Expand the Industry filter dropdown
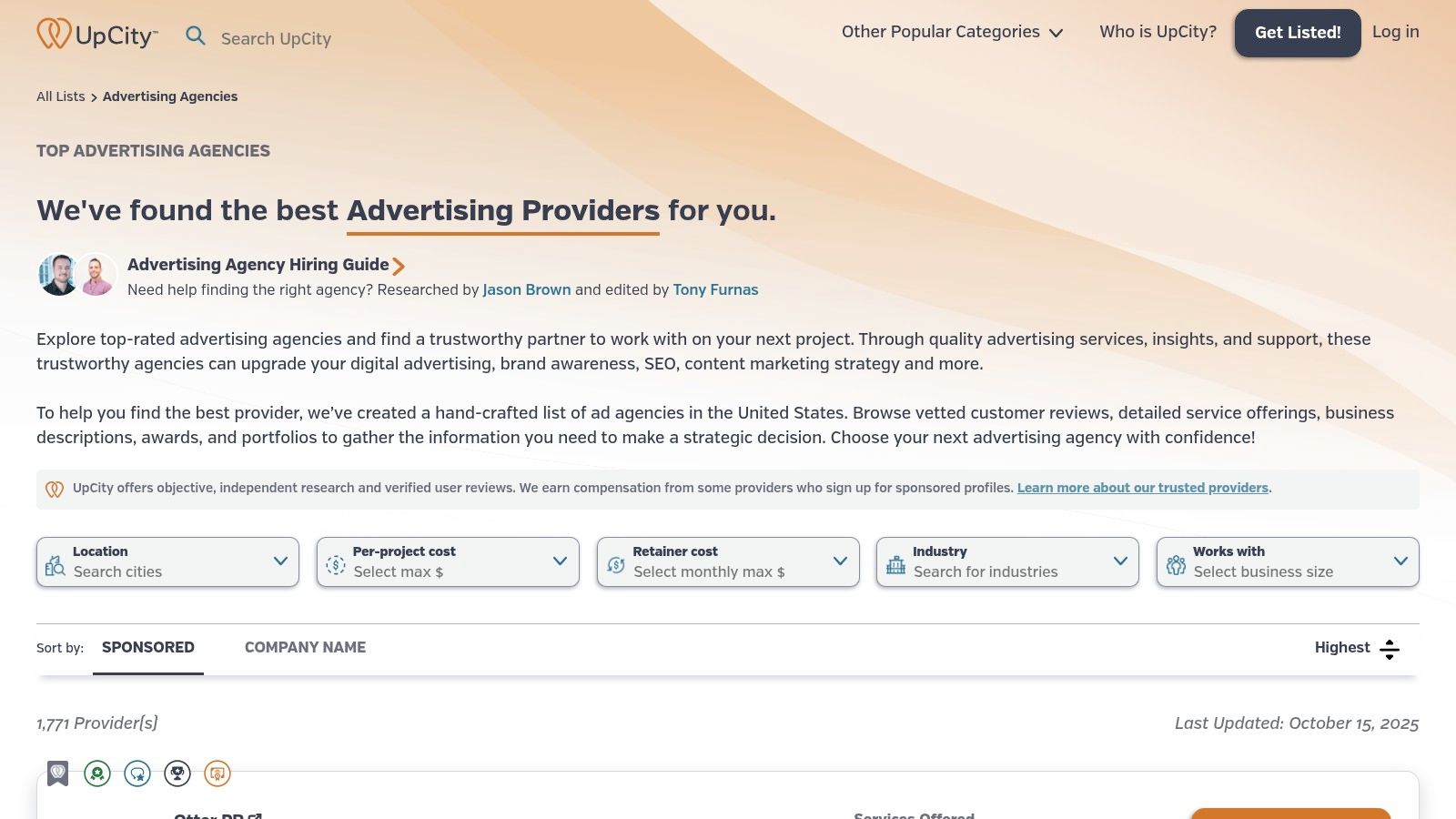1456x819 pixels. (1007, 561)
